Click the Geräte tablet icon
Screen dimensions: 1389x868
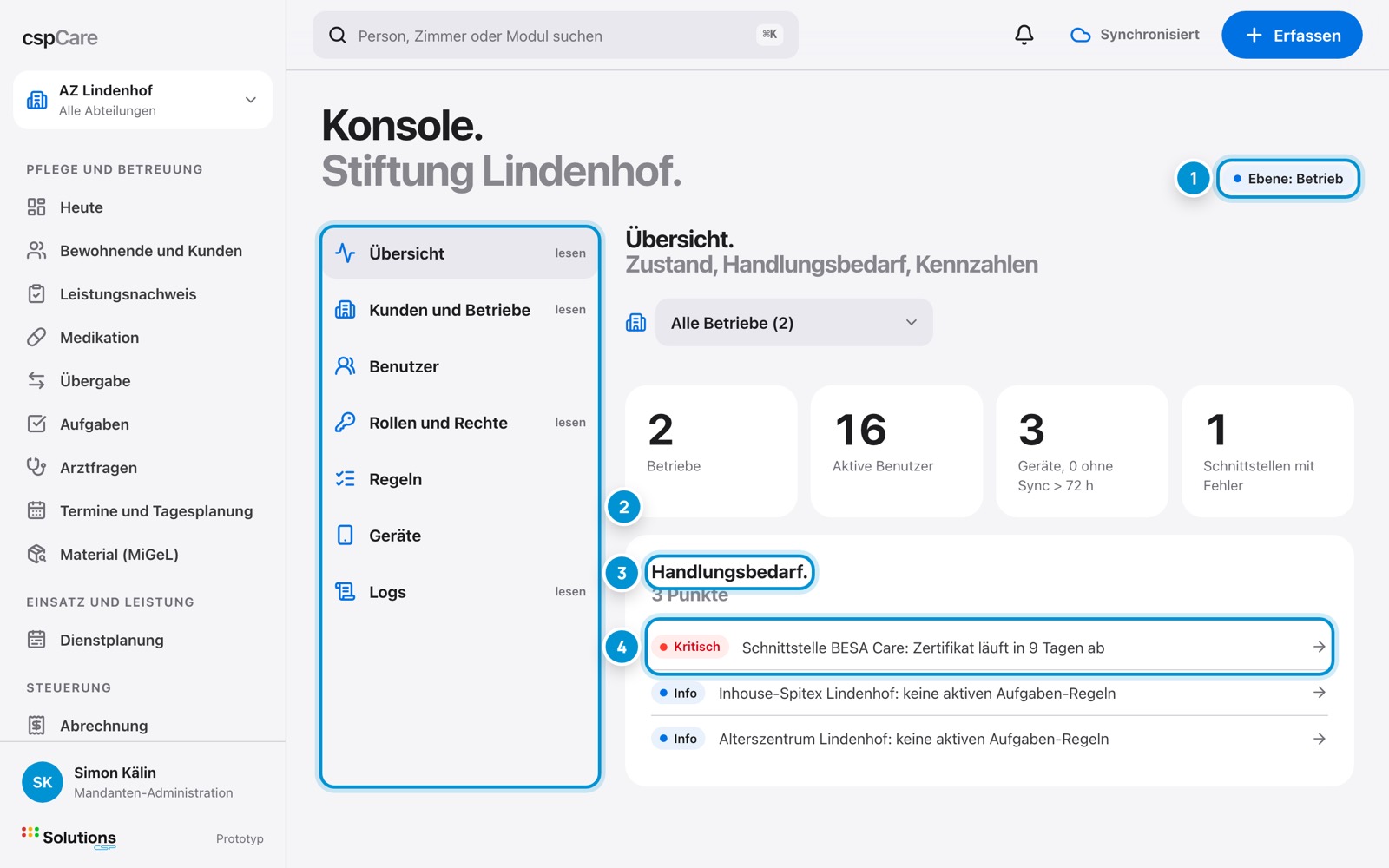coord(346,535)
